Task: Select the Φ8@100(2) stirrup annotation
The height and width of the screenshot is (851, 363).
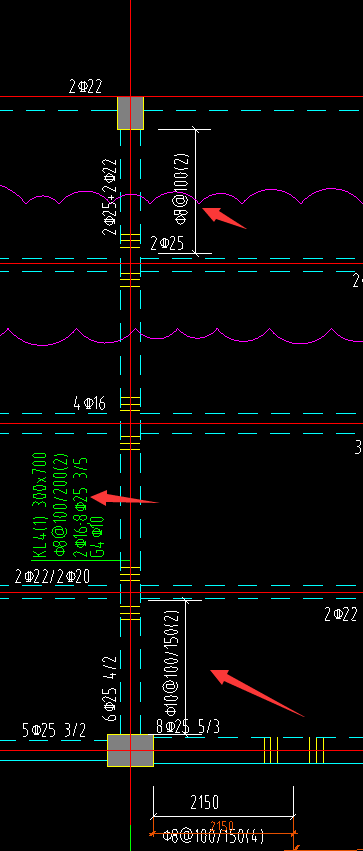Action: tap(181, 188)
